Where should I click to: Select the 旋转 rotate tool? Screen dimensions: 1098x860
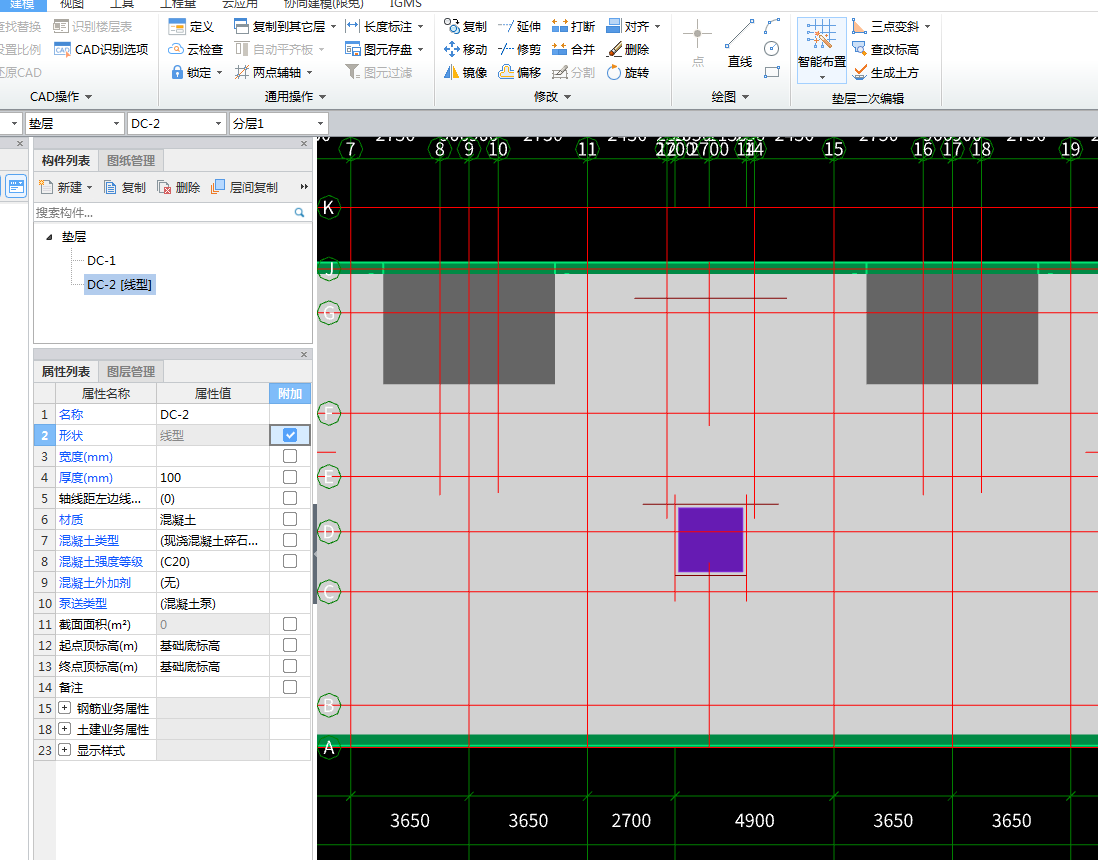(628, 72)
